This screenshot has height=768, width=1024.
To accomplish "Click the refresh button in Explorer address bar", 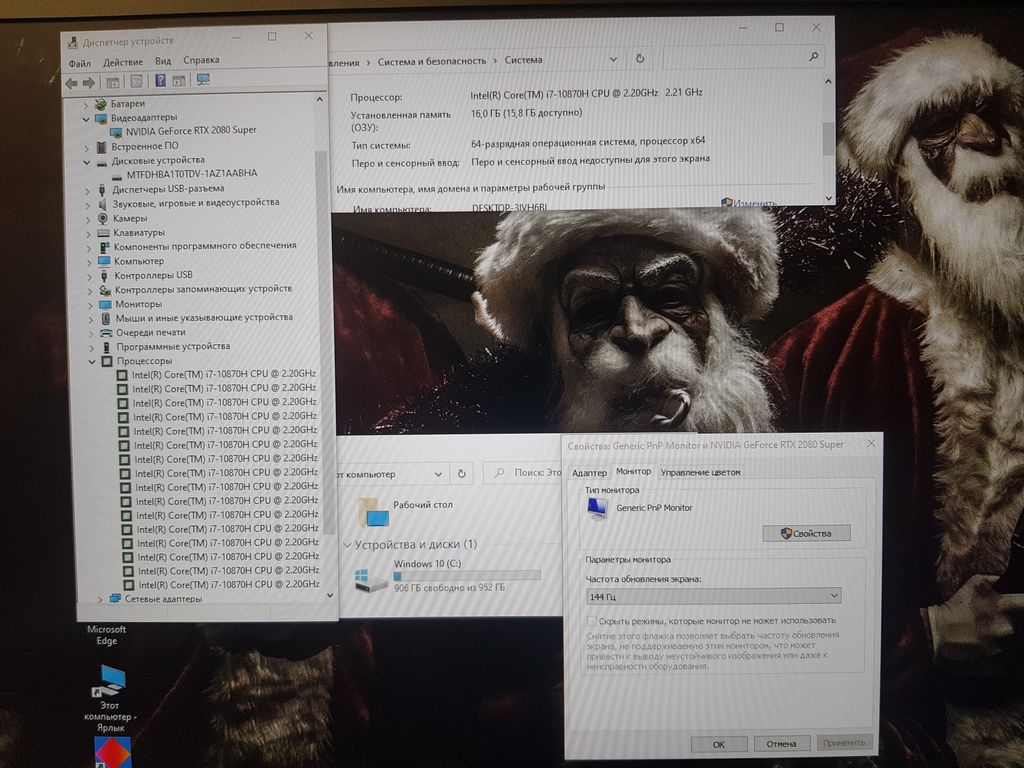I will [461, 473].
